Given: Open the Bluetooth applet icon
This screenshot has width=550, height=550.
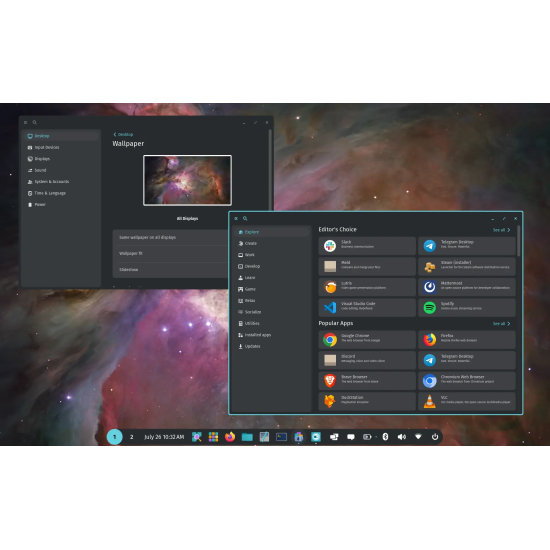Looking at the screenshot, I should click(x=385, y=437).
